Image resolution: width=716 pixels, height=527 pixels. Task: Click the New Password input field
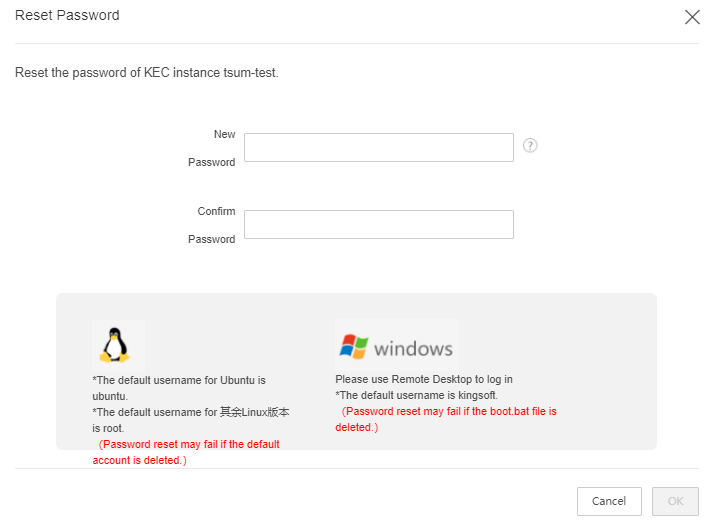(x=379, y=148)
